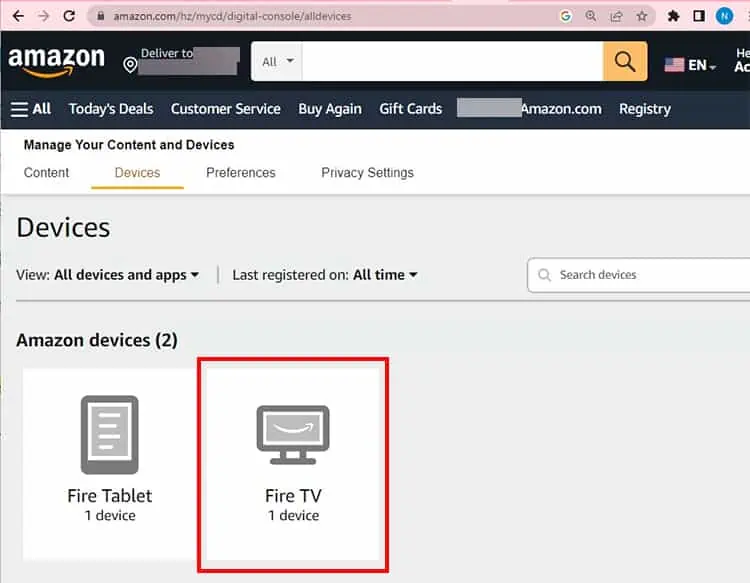Click the Search devices input field
Image resolution: width=750 pixels, height=583 pixels.
click(x=639, y=275)
